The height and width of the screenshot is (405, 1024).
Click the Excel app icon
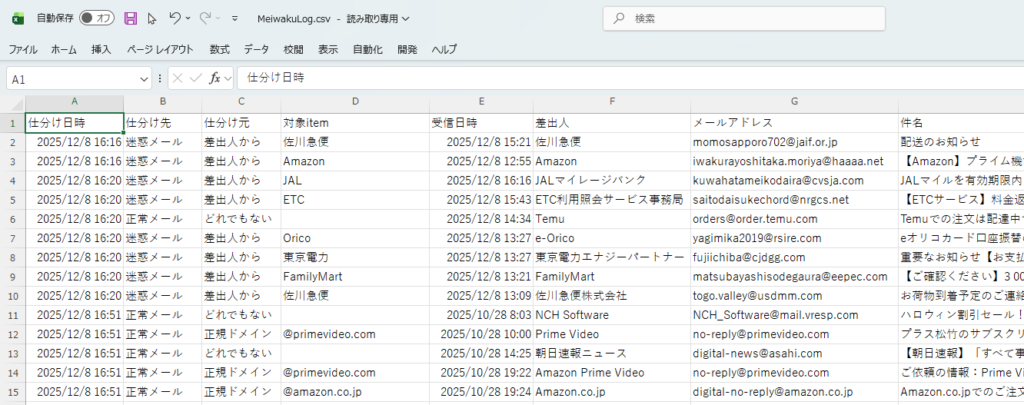pos(17,18)
